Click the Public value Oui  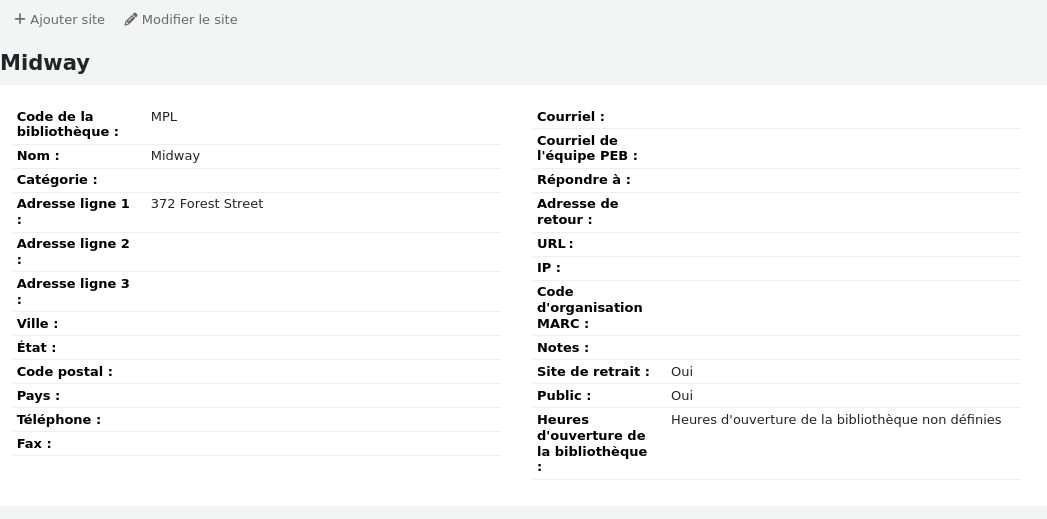coord(682,395)
